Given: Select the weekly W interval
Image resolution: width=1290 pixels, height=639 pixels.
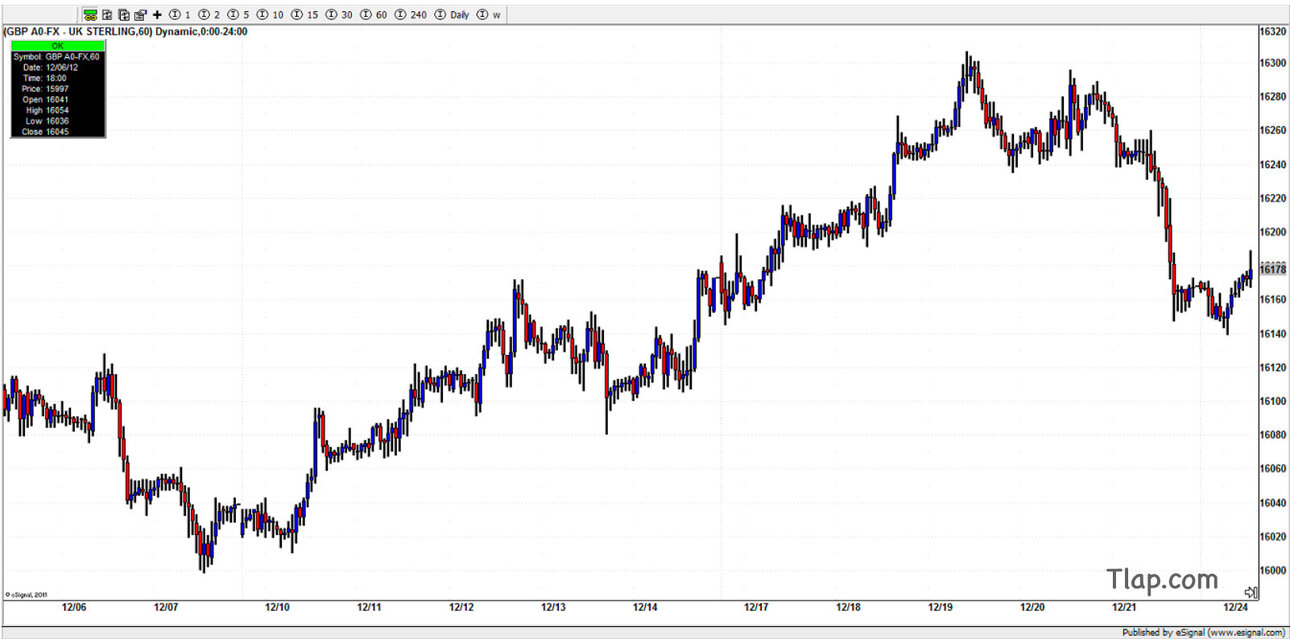Looking at the screenshot, I should 489,15.
